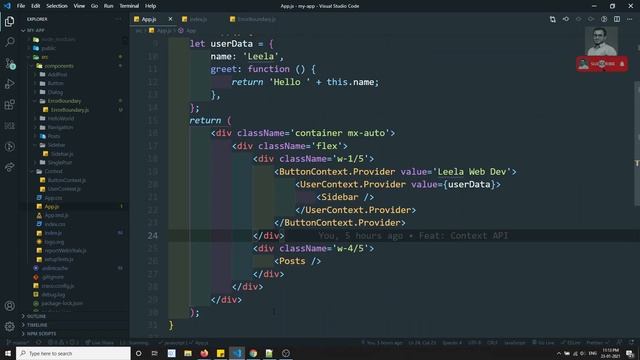Open the Terminal menu

129,6
